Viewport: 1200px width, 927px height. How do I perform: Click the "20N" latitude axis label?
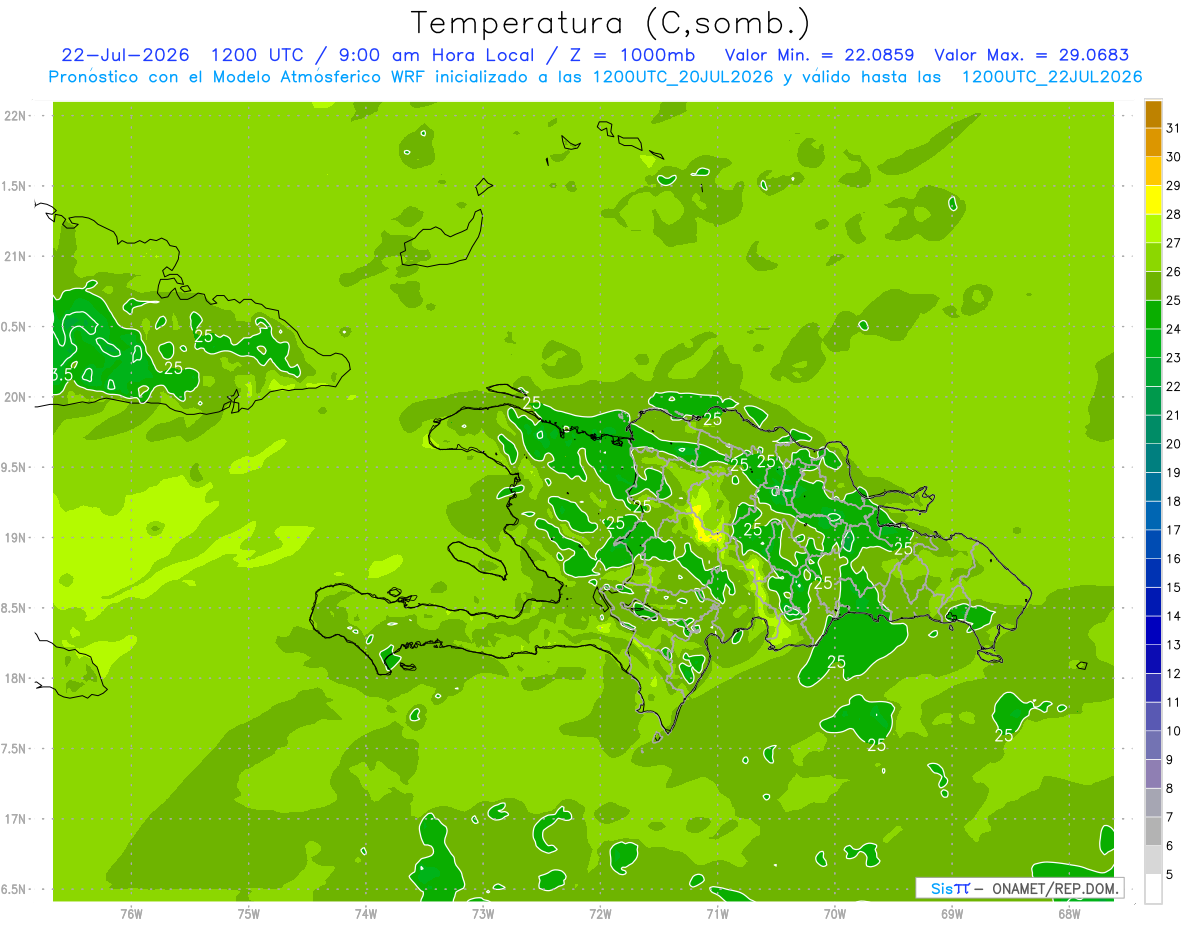coord(15,397)
